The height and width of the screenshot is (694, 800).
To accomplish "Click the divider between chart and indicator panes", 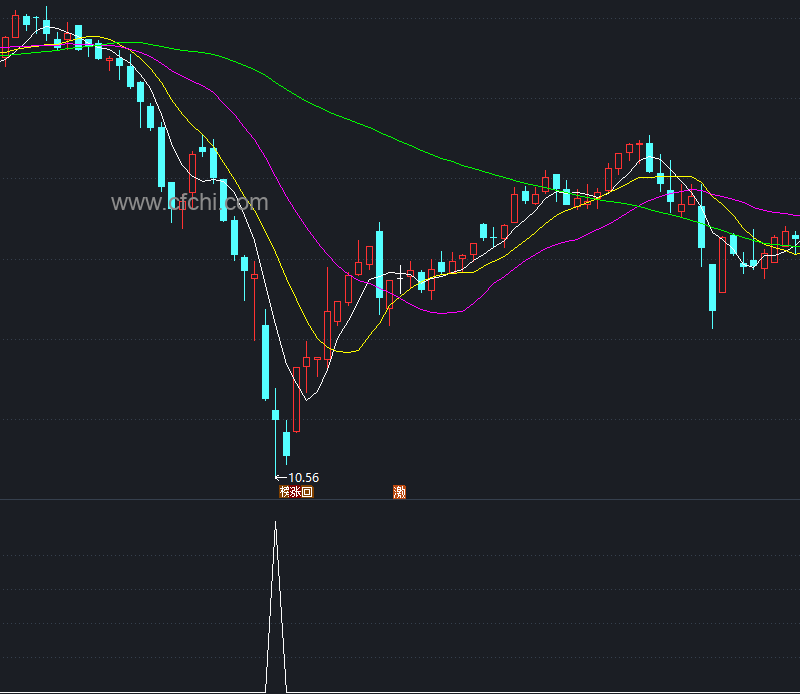I will pos(400,500).
